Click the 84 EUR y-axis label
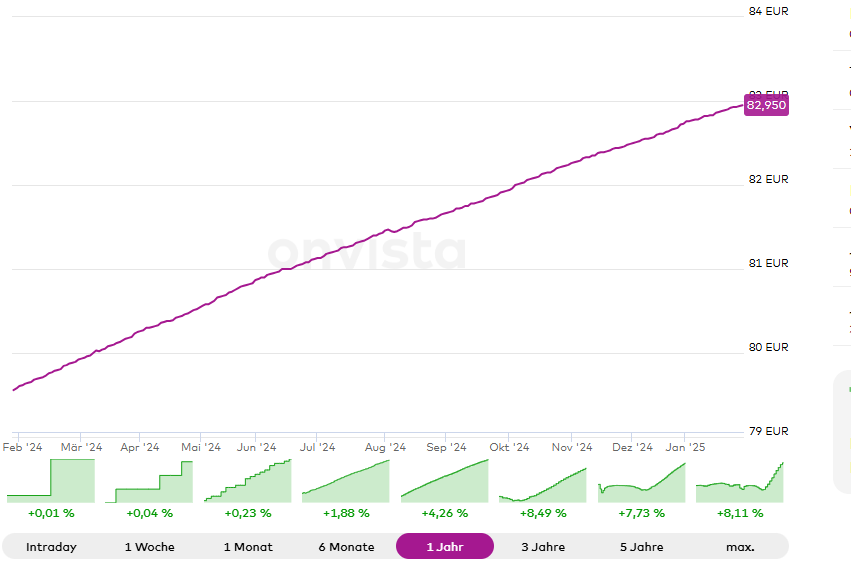851x566 pixels. click(x=769, y=11)
